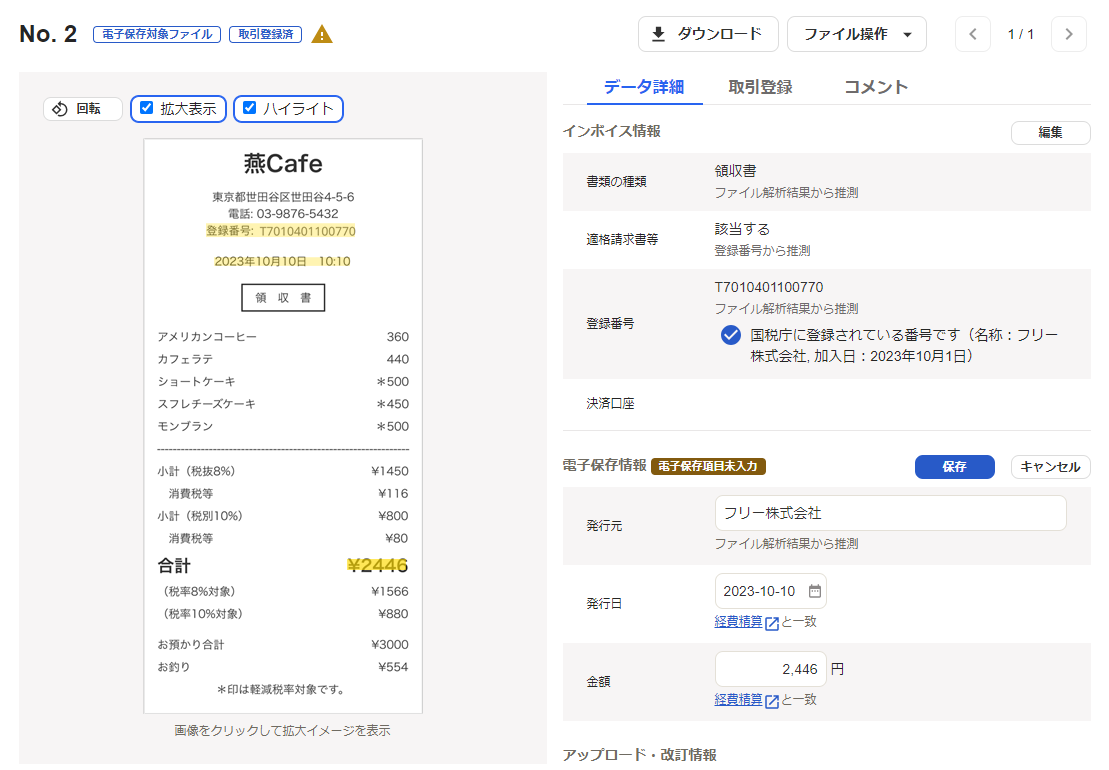
Task: Switch to the 取引登録 tab
Action: 760,87
